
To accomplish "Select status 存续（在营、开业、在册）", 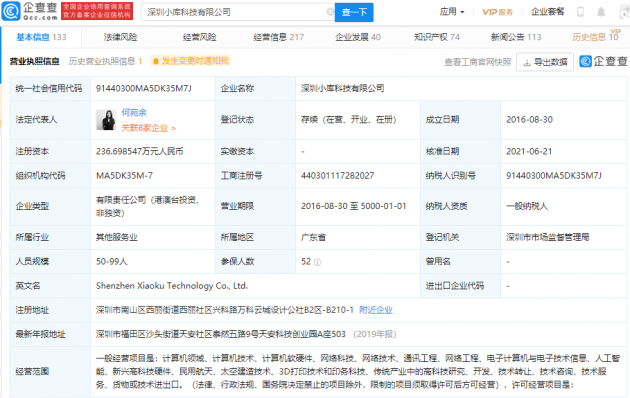I will click(x=349, y=120).
